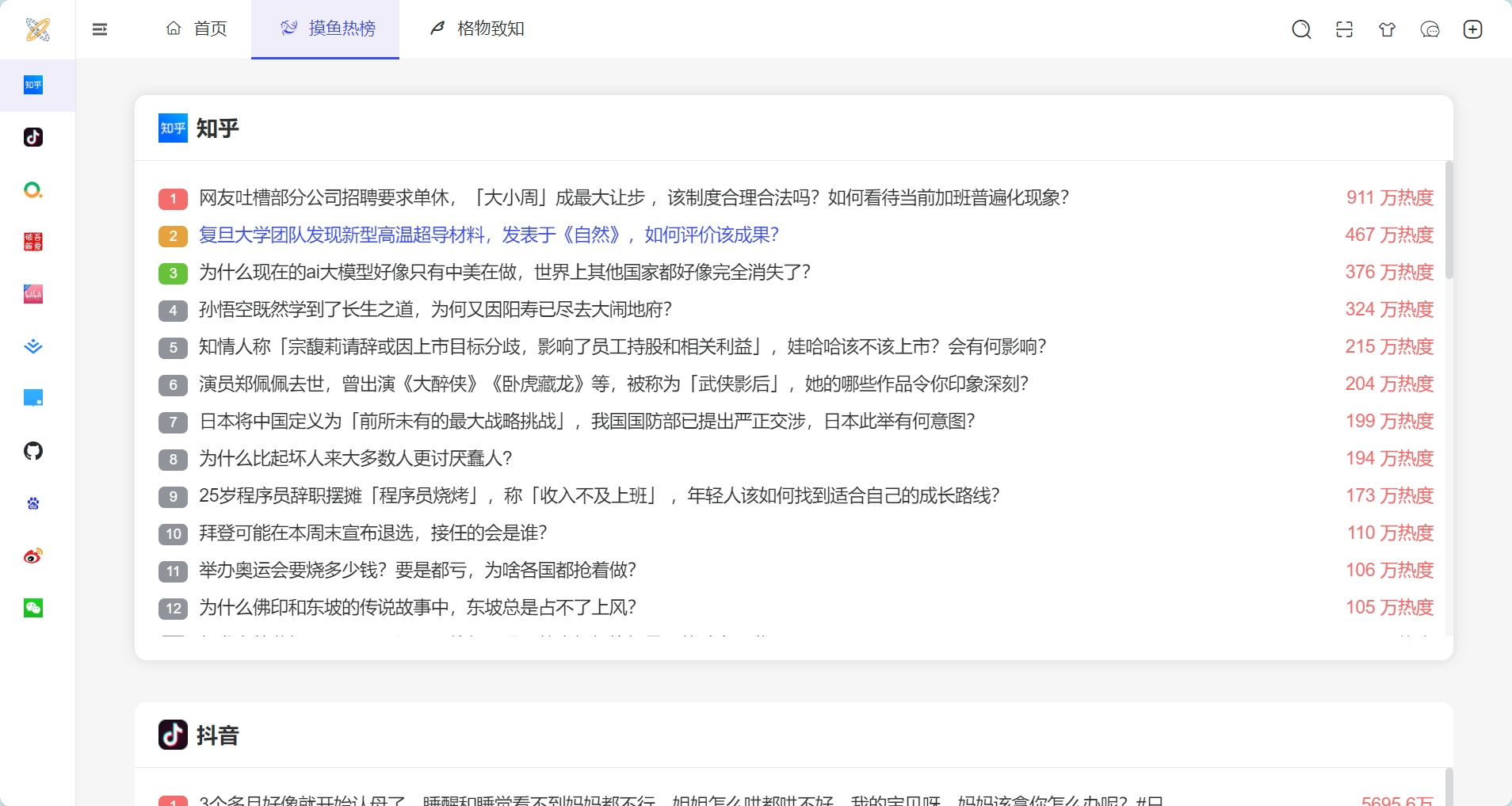Viewport: 1512px width, 806px height.
Task: Open search with the magnifier icon
Action: [x=1301, y=29]
